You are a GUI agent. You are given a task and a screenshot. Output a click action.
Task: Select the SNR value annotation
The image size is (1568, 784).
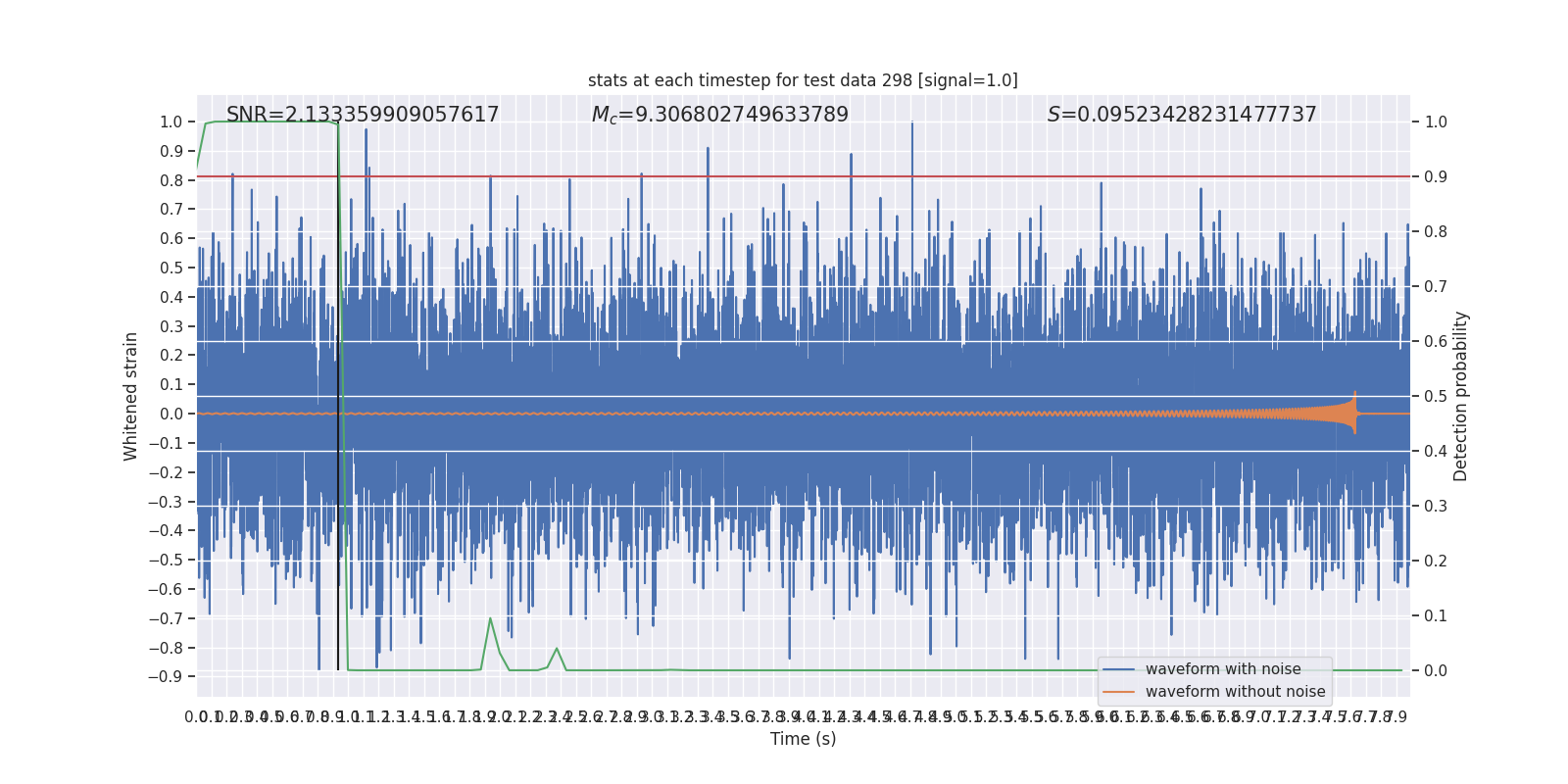363,115
